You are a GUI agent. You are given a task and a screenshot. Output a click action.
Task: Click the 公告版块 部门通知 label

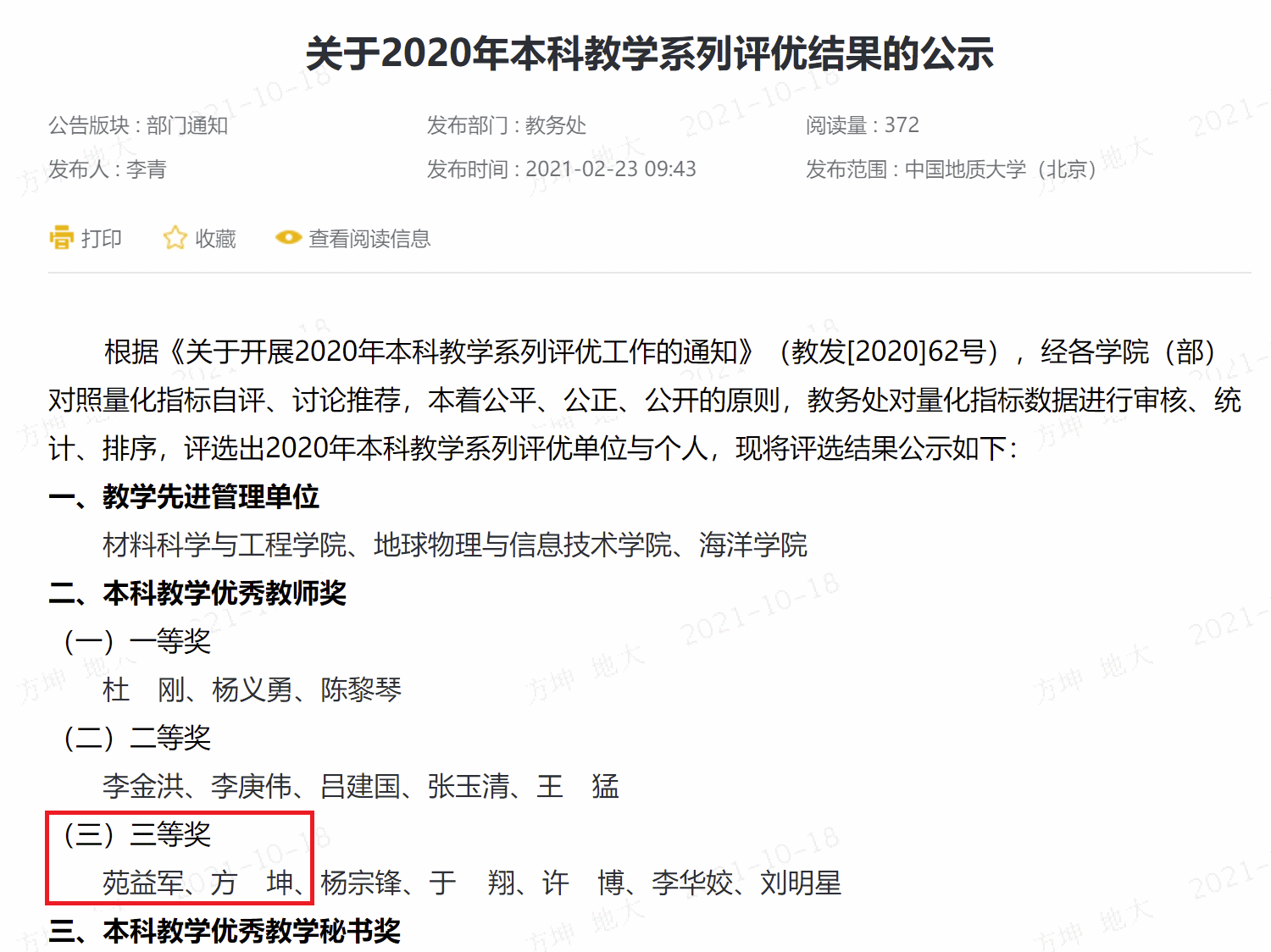pyautogui.click(x=138, y=125)
